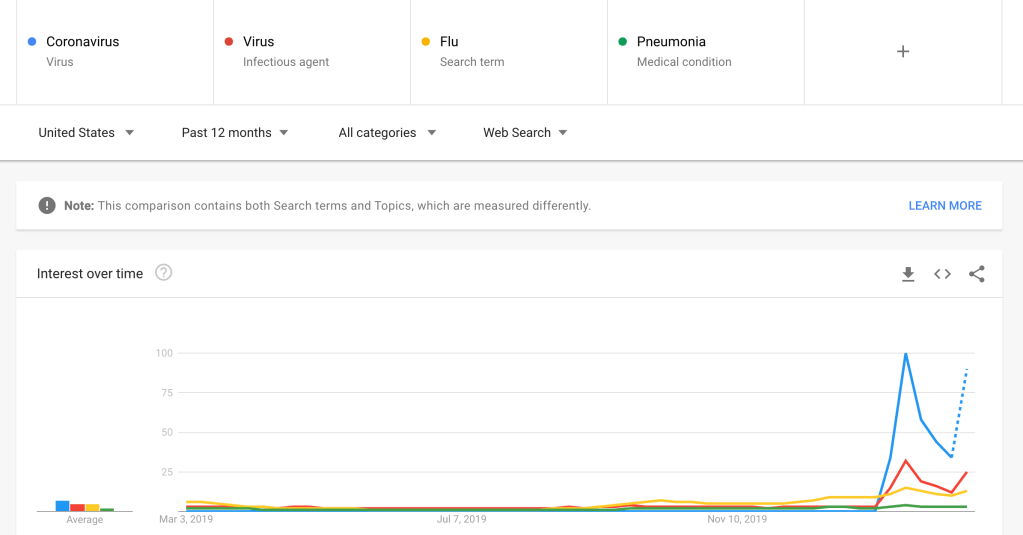Expand the Past 12 months dropdown
The height and width of the screenshot is (535, 1023).
click(x=235, y=133)
